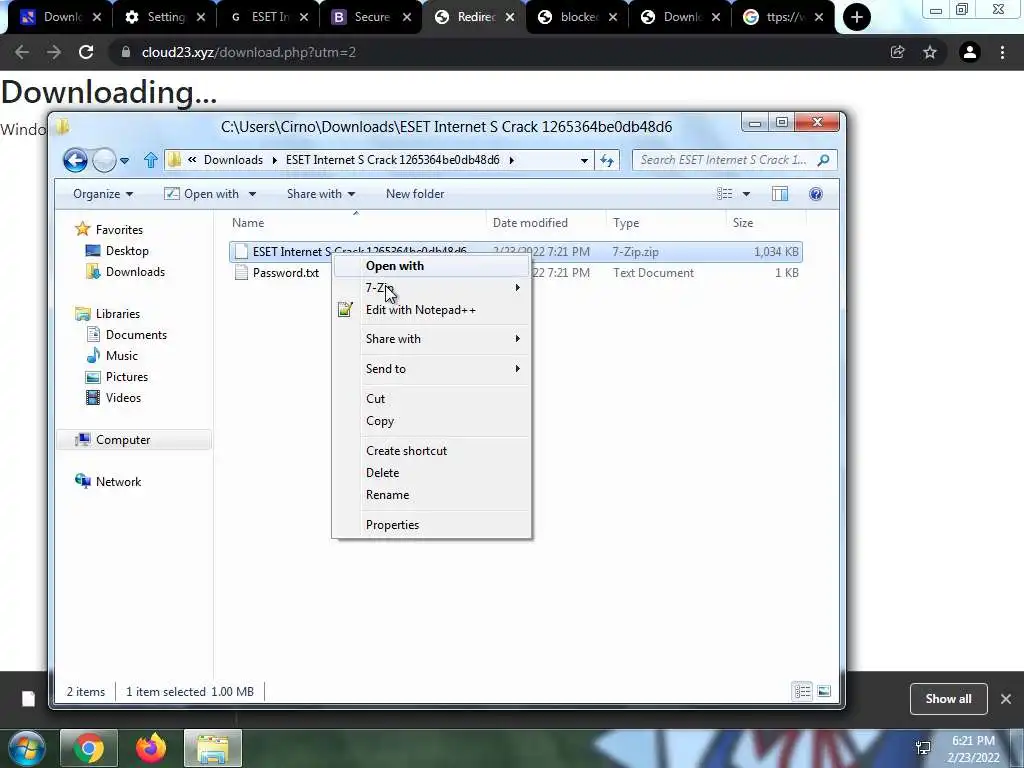1024x768 pixels.
Task: Choose Copy from context menu
Action: [432, 421]
